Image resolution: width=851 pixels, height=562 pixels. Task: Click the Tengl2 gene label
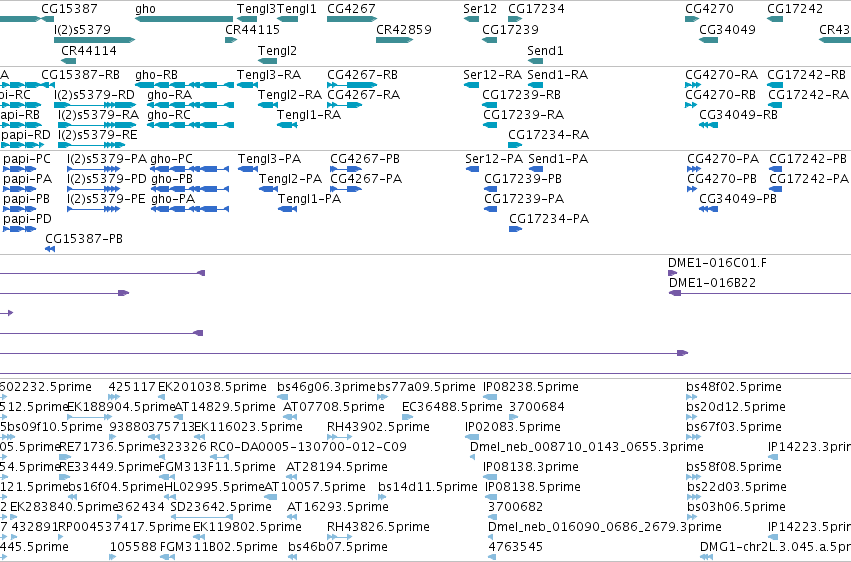tap(277, 50)
